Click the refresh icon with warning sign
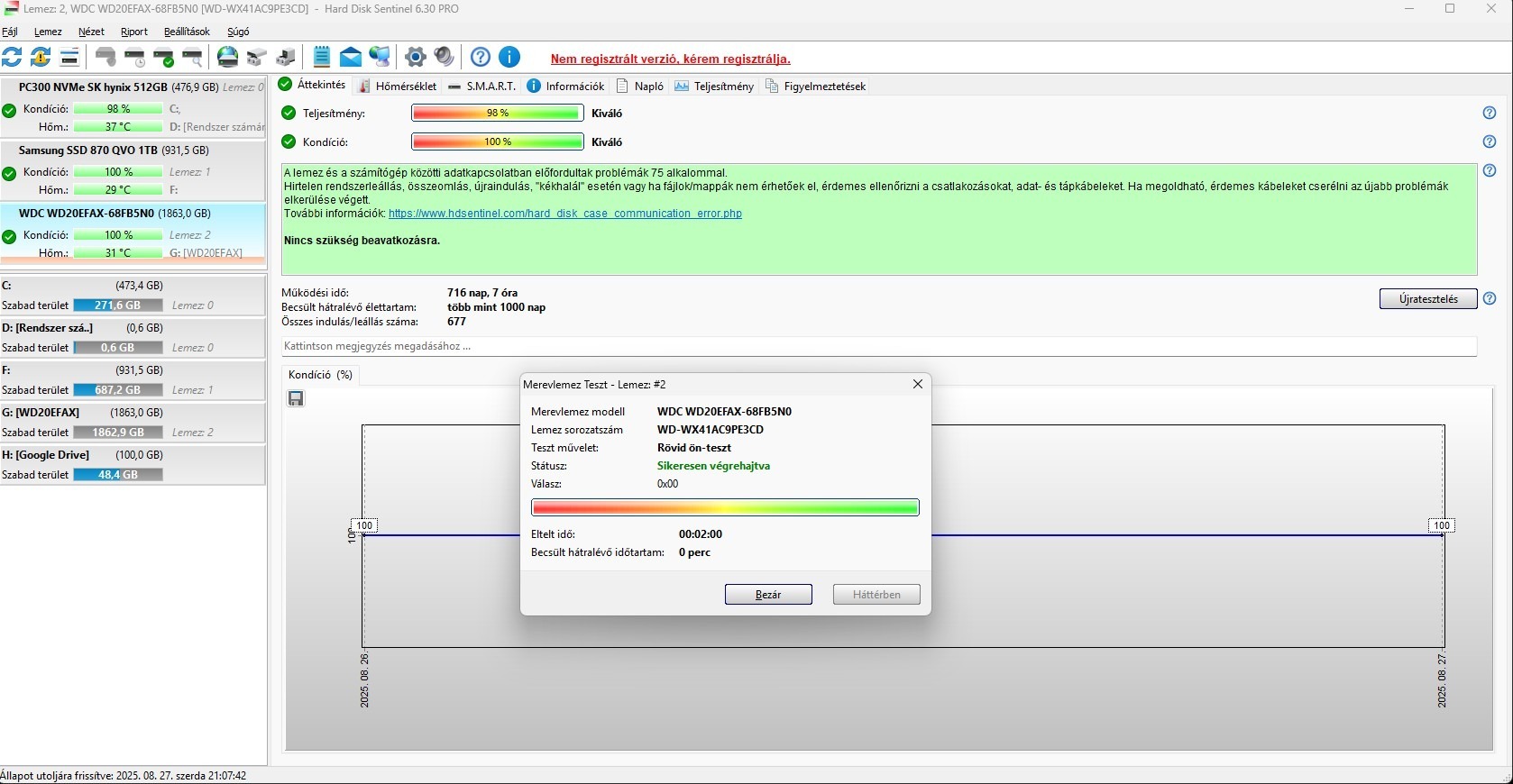 point(41,57)
